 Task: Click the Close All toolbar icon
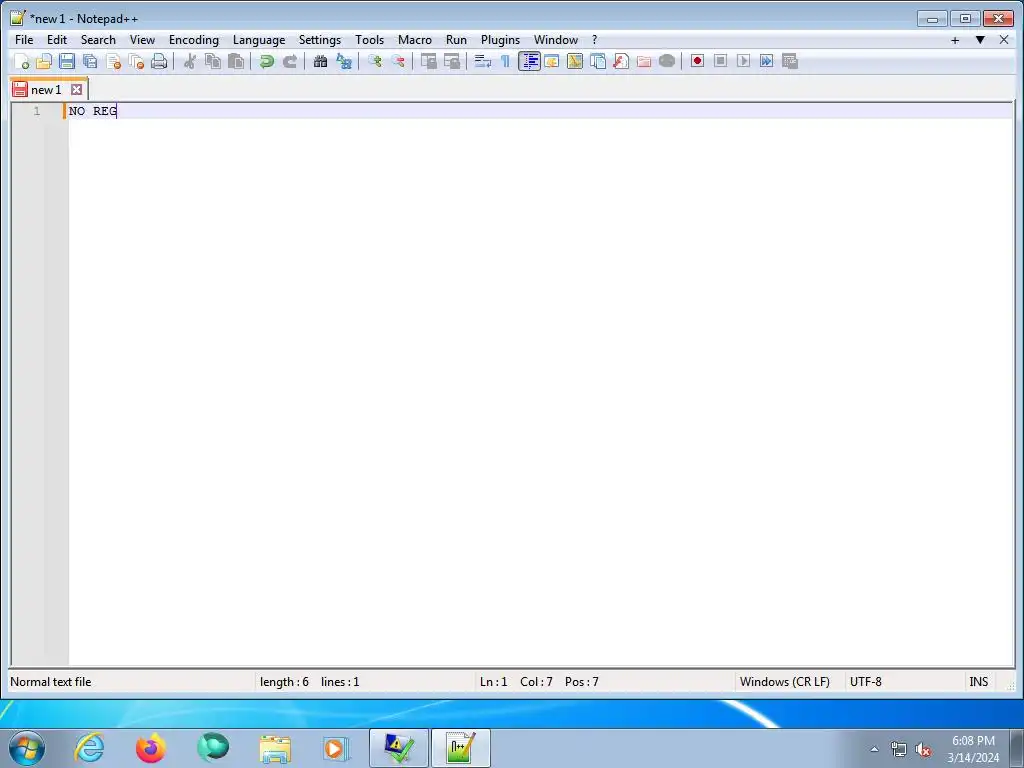click(136, 61)
